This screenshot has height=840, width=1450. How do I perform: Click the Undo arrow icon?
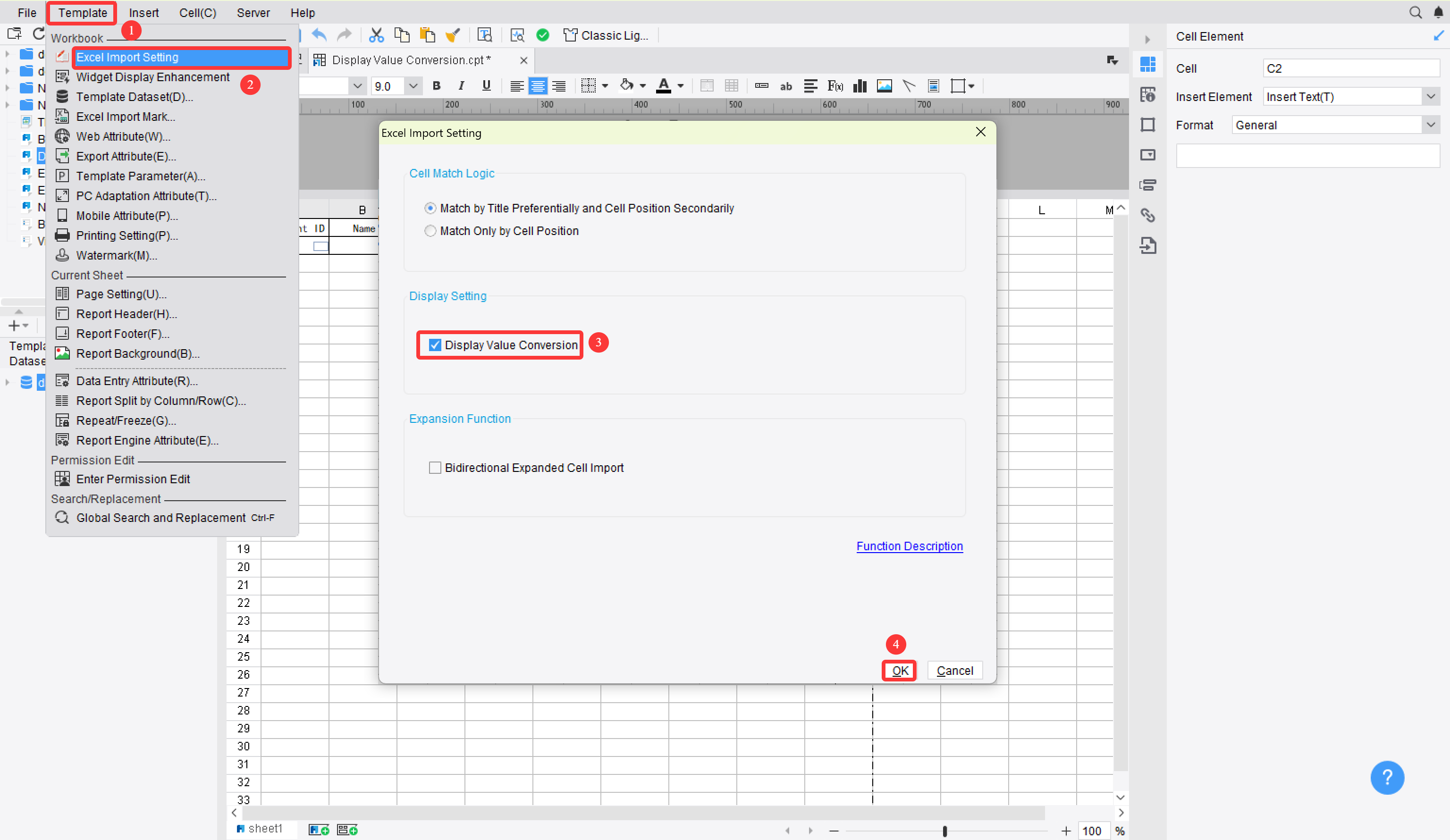point(320,35)
